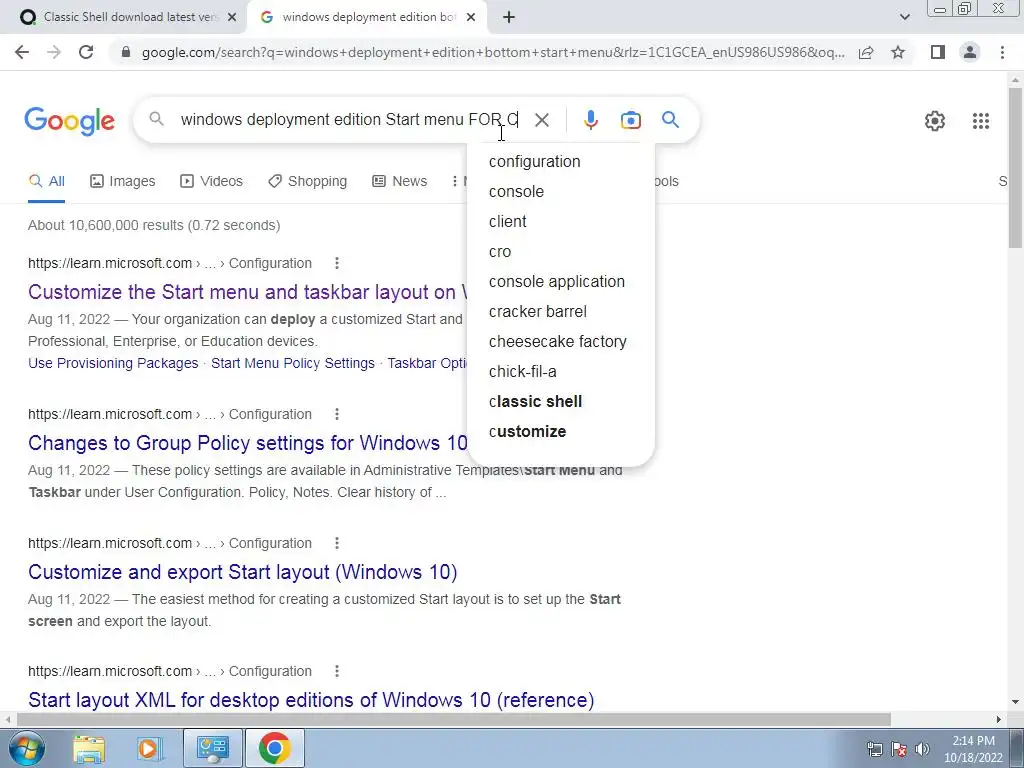This screenshot has height=768, width=1024.
Task: Click the blue magnifier search button
Action: click(670, 120)
